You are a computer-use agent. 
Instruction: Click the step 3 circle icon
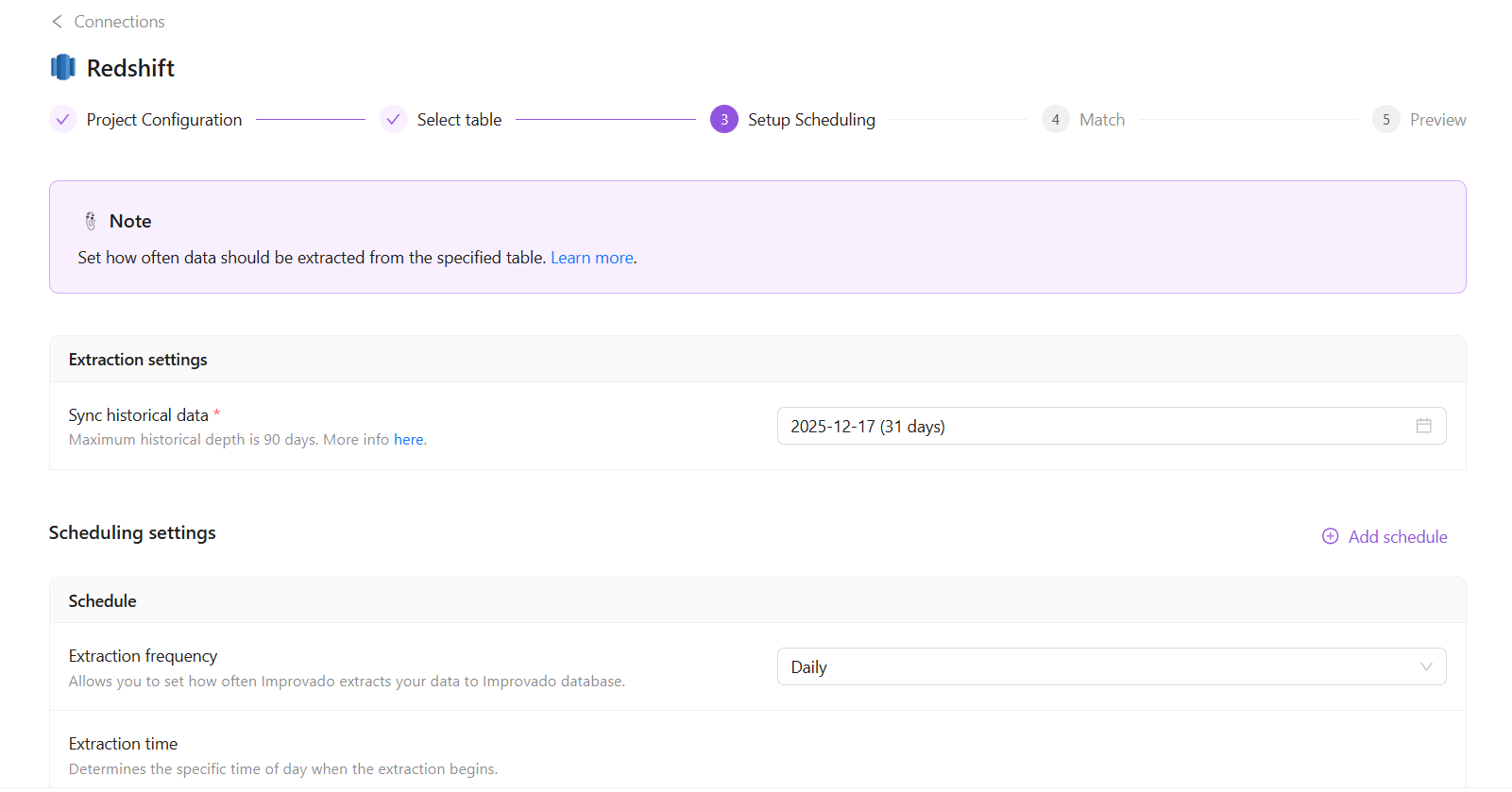tap(724, 120)
